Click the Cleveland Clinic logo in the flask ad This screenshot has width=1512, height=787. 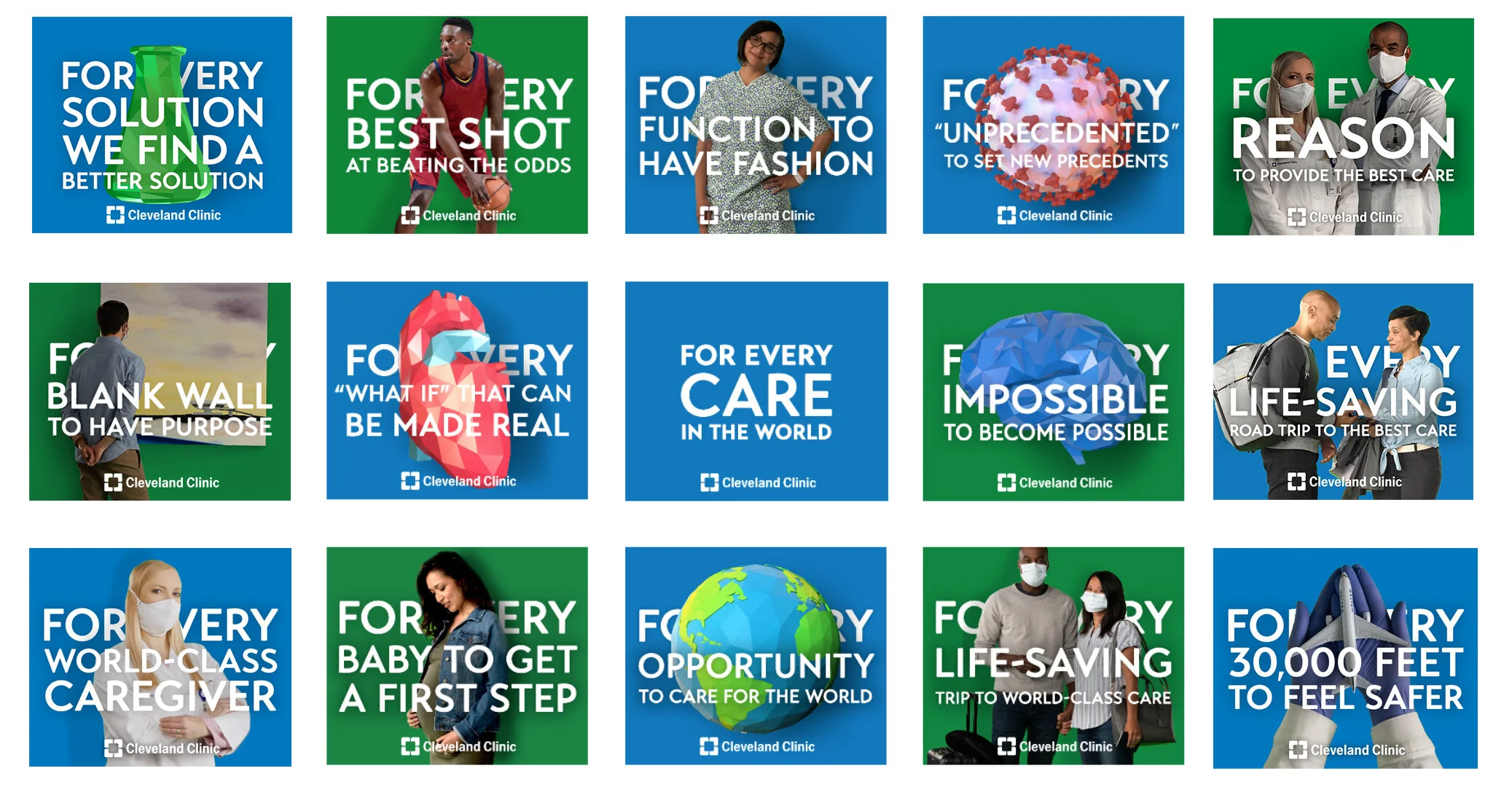(163, 215)
